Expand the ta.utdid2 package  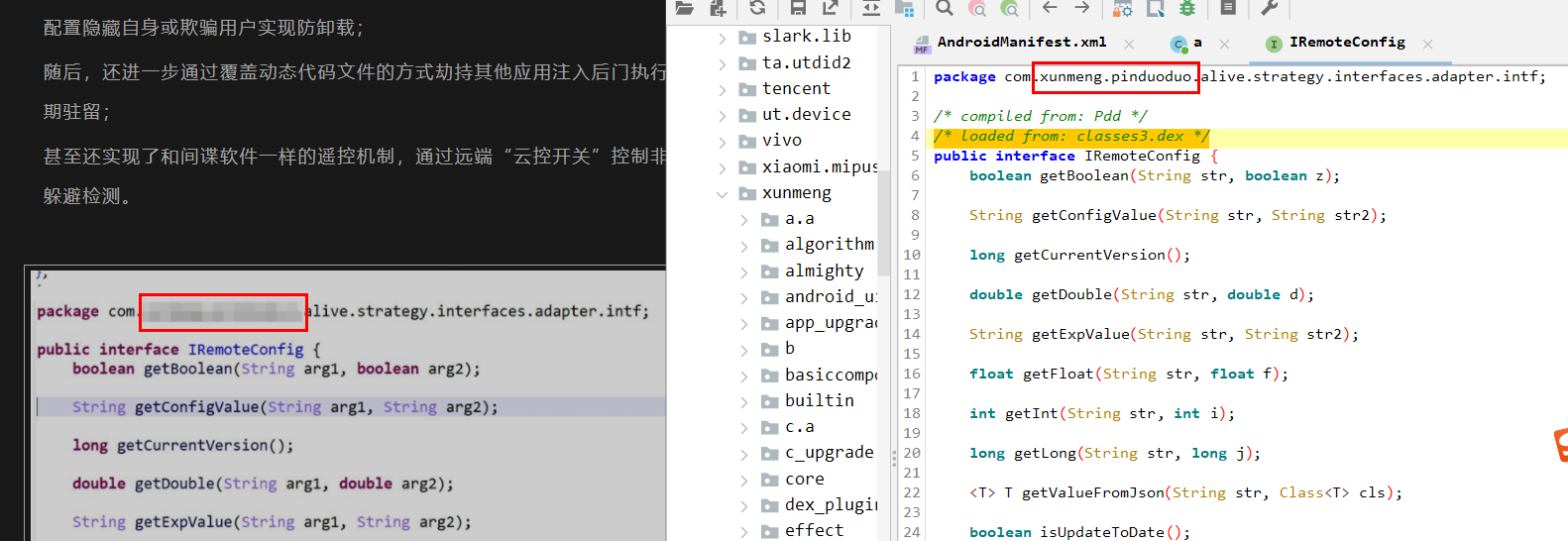722,63
